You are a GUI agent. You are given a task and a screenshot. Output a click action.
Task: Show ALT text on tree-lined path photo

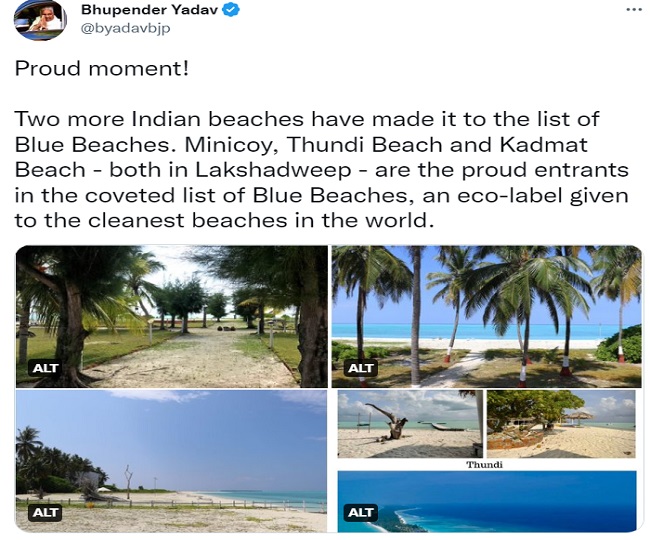click(x=45, y=368)
